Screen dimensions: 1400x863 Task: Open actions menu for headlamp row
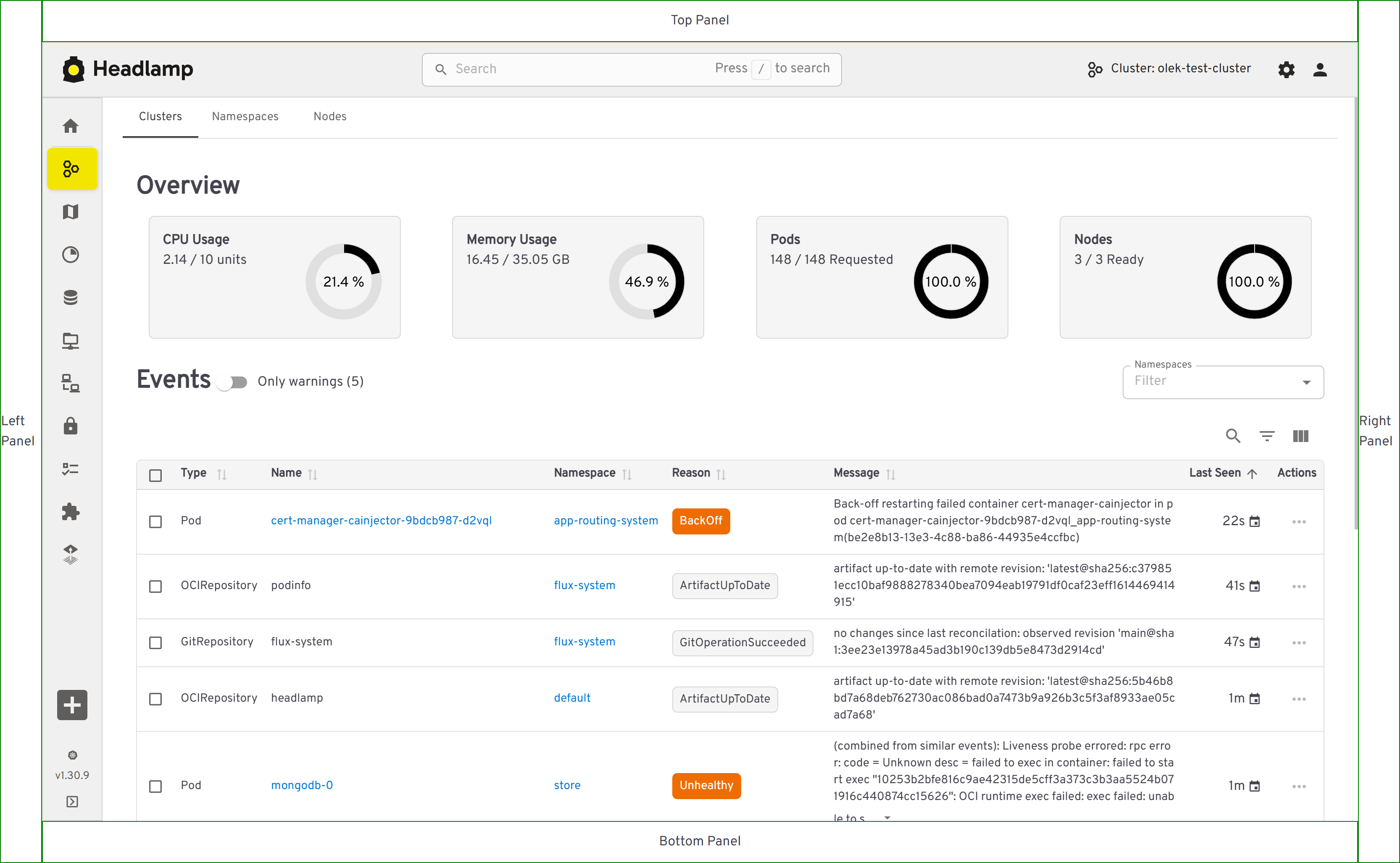(x=1299, y=699)
